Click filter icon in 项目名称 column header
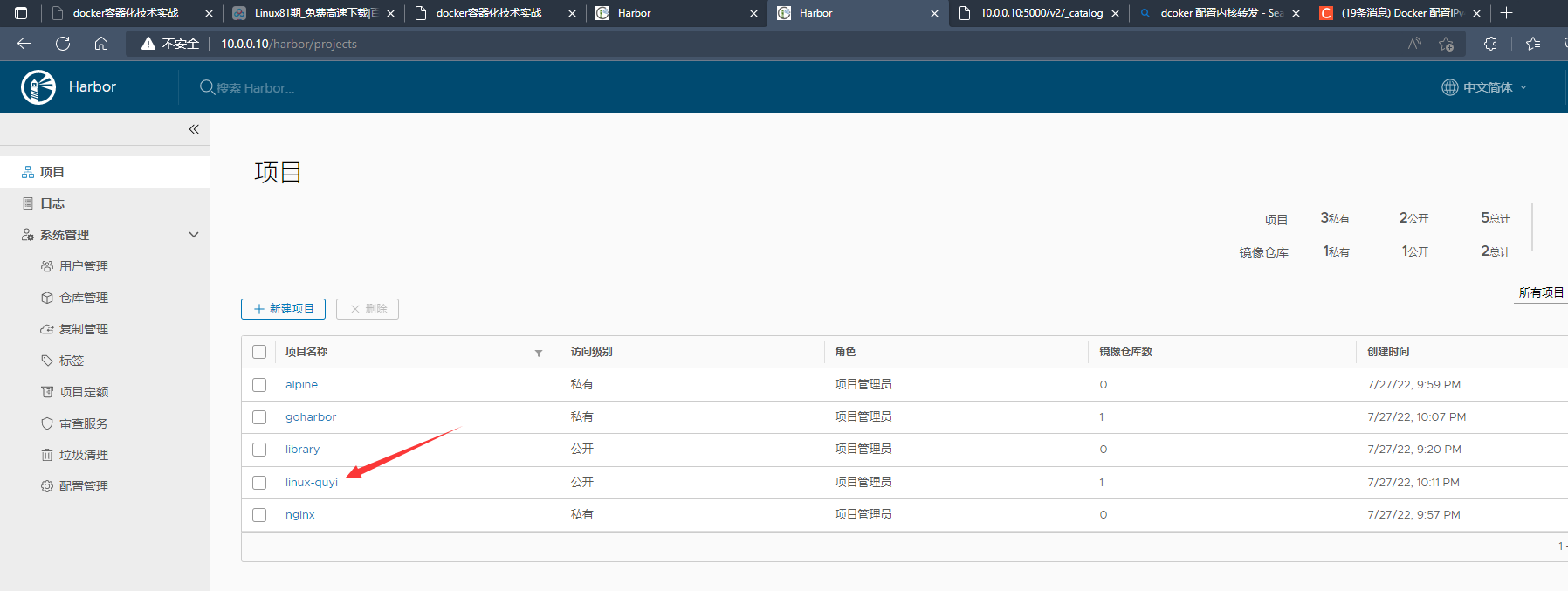 (x=539, y=353)
